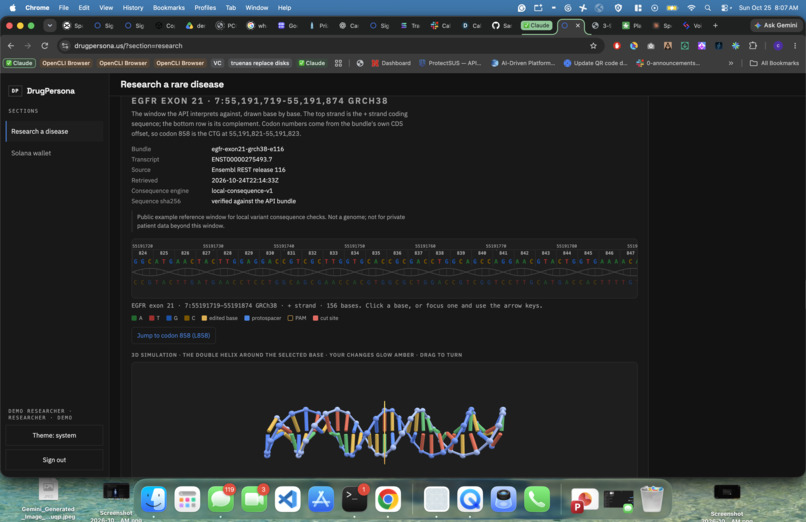Toggle the Theme: system button
Viewport: 806px width, 522px height.
coord(54,436)
